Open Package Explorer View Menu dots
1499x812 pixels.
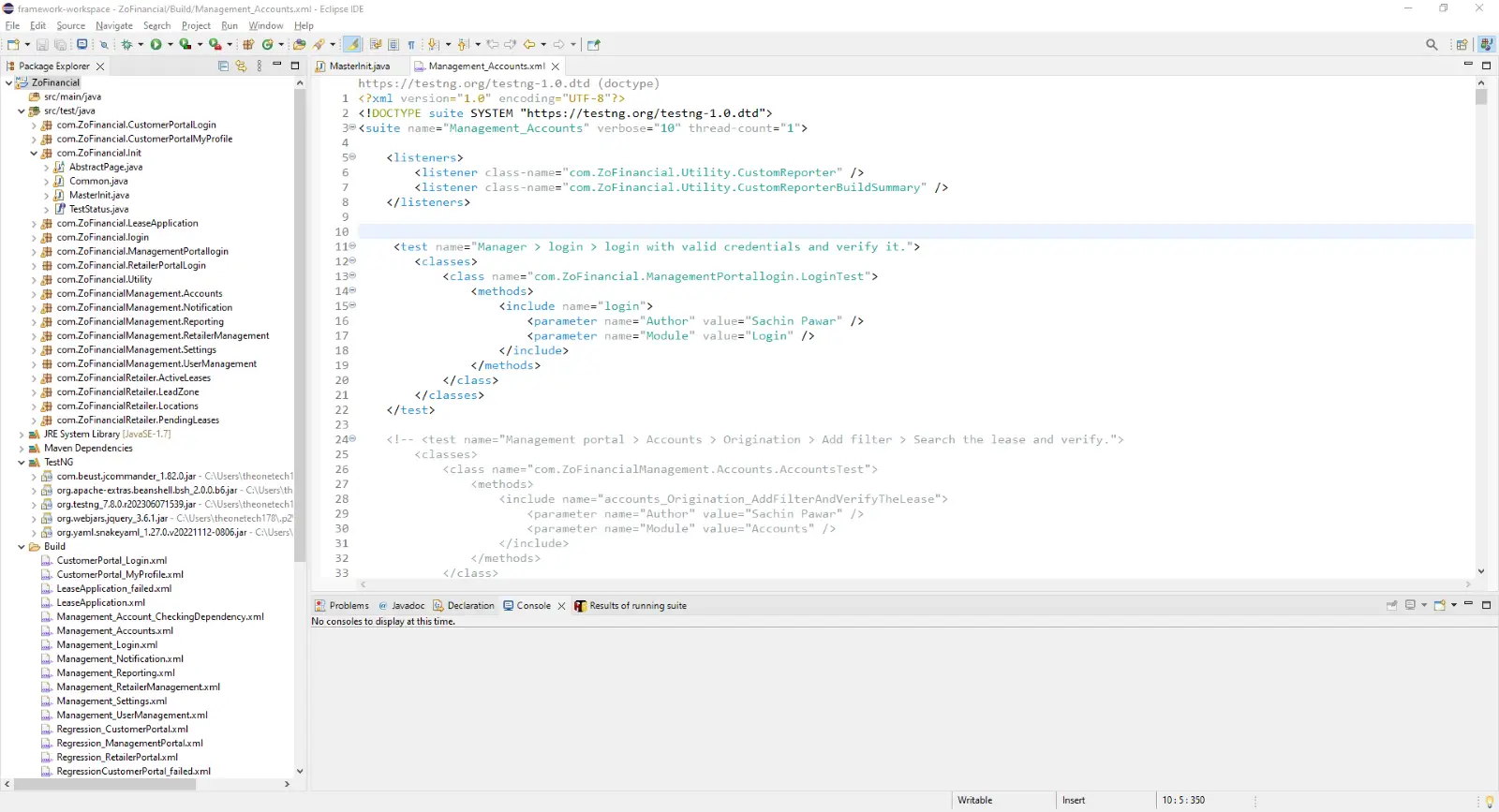click(260, 66)
